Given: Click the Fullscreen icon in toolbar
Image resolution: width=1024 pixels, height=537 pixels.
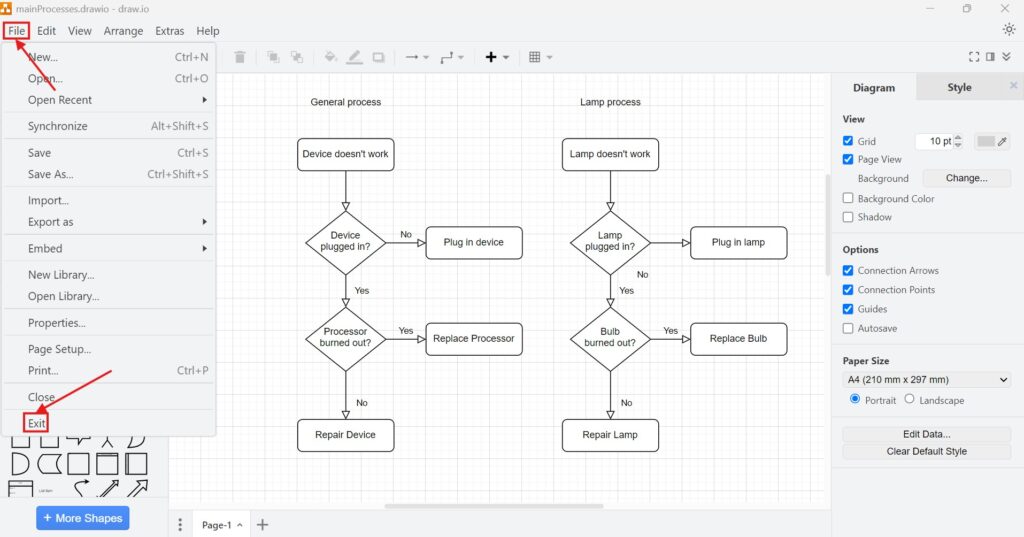Looking at the screenshot, I should pyautogui.click(x=975, y=57).
